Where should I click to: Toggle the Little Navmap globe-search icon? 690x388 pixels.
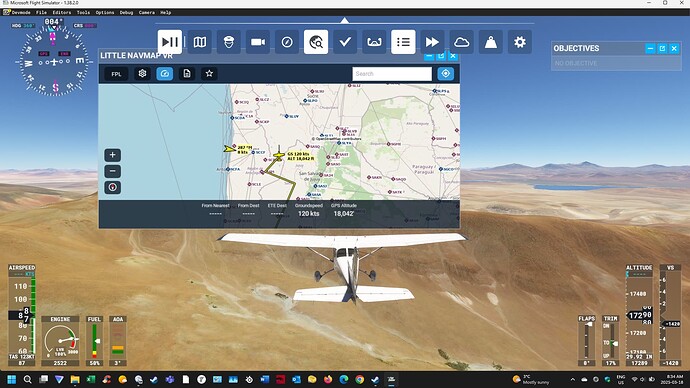point(316,42)
